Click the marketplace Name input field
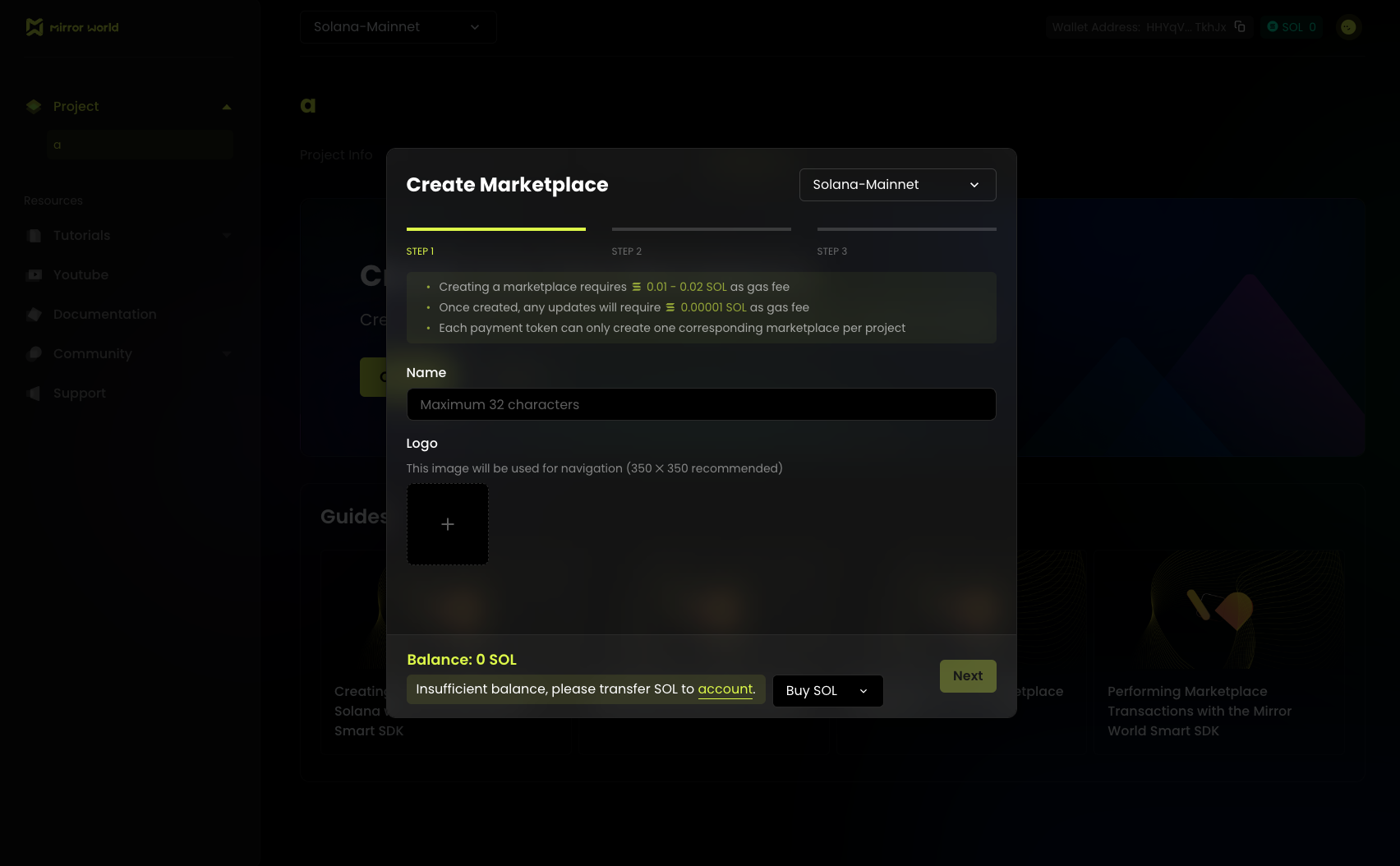The width and height of the screenshot is (1400, 866). (x=702, y=404)
